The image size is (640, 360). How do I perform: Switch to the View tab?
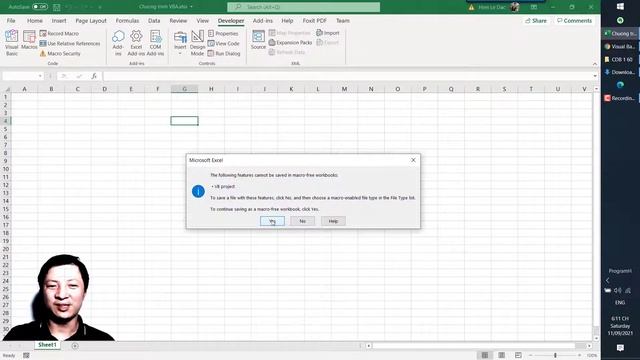click(x=202, y=20)
